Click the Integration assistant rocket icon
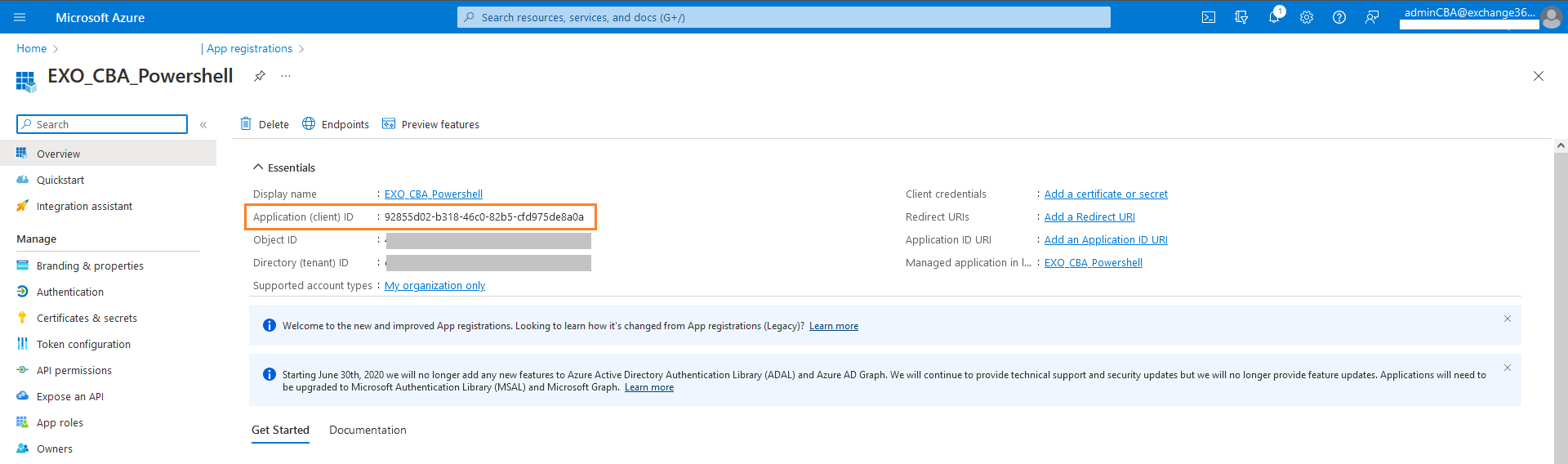This screenshot has height=464, width=1568. [x=22, y=206]
